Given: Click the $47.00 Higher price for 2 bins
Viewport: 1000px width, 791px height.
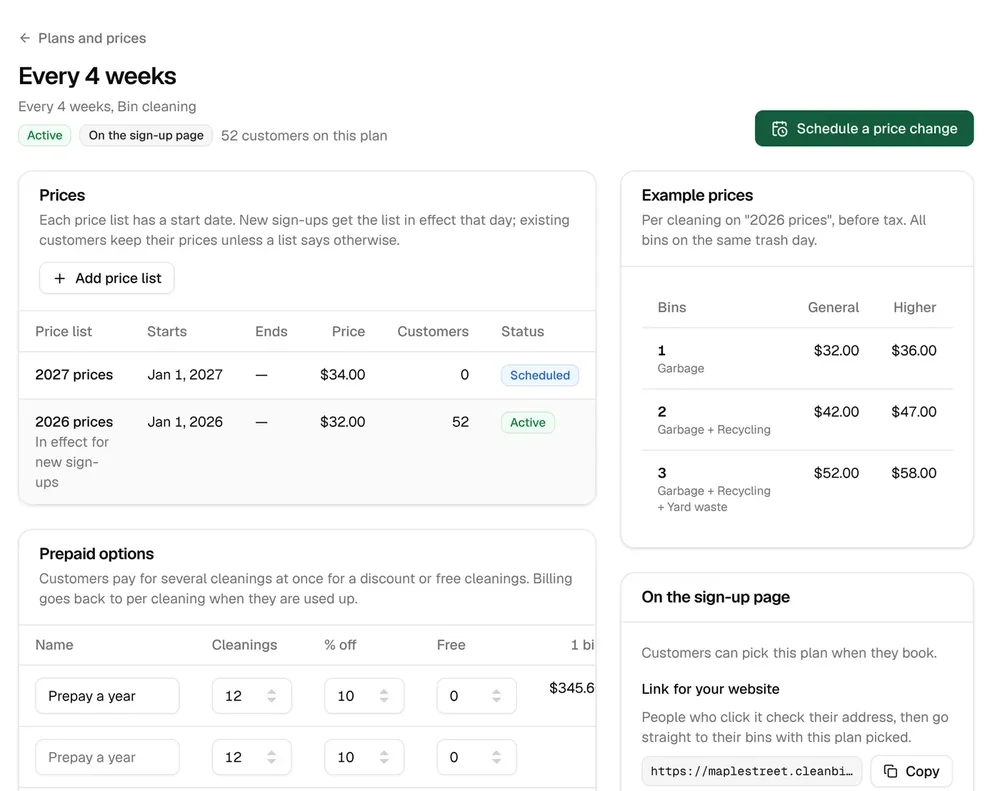Looking at the screenshot, I should [914, 412].
